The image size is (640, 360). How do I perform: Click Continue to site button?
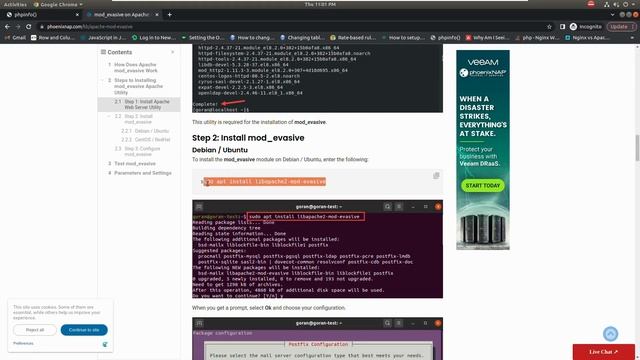pos(84,330)
